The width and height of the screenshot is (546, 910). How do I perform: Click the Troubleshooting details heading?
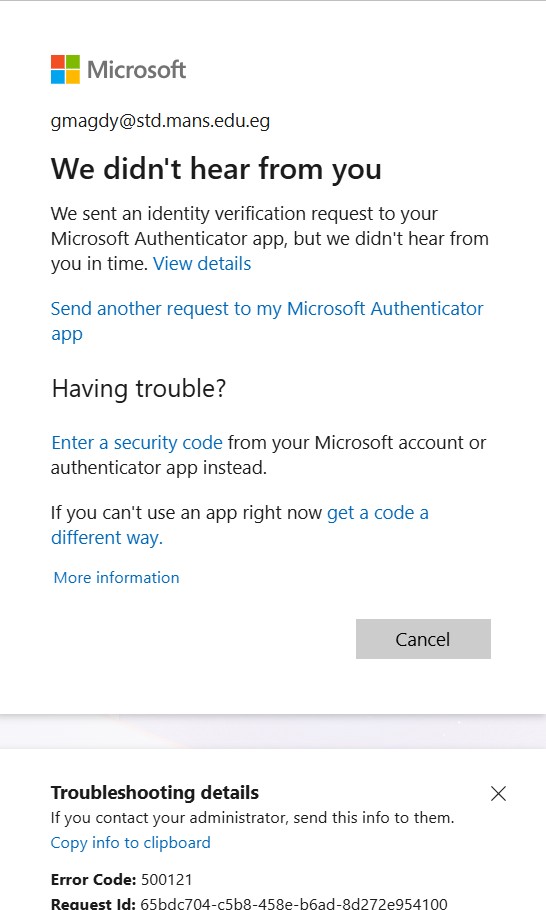tap(155, 793)
